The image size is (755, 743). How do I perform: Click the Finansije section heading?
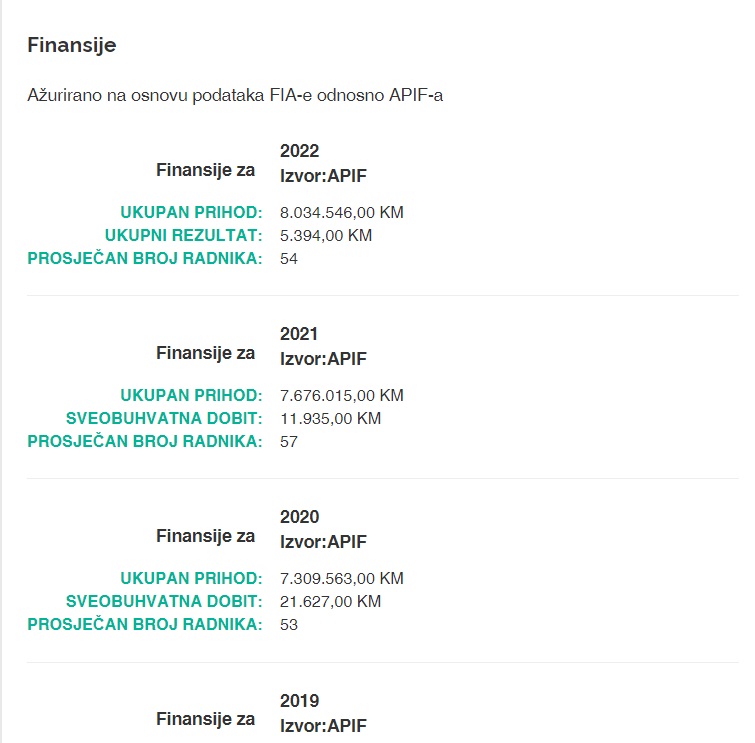click(x=72, y=46)
